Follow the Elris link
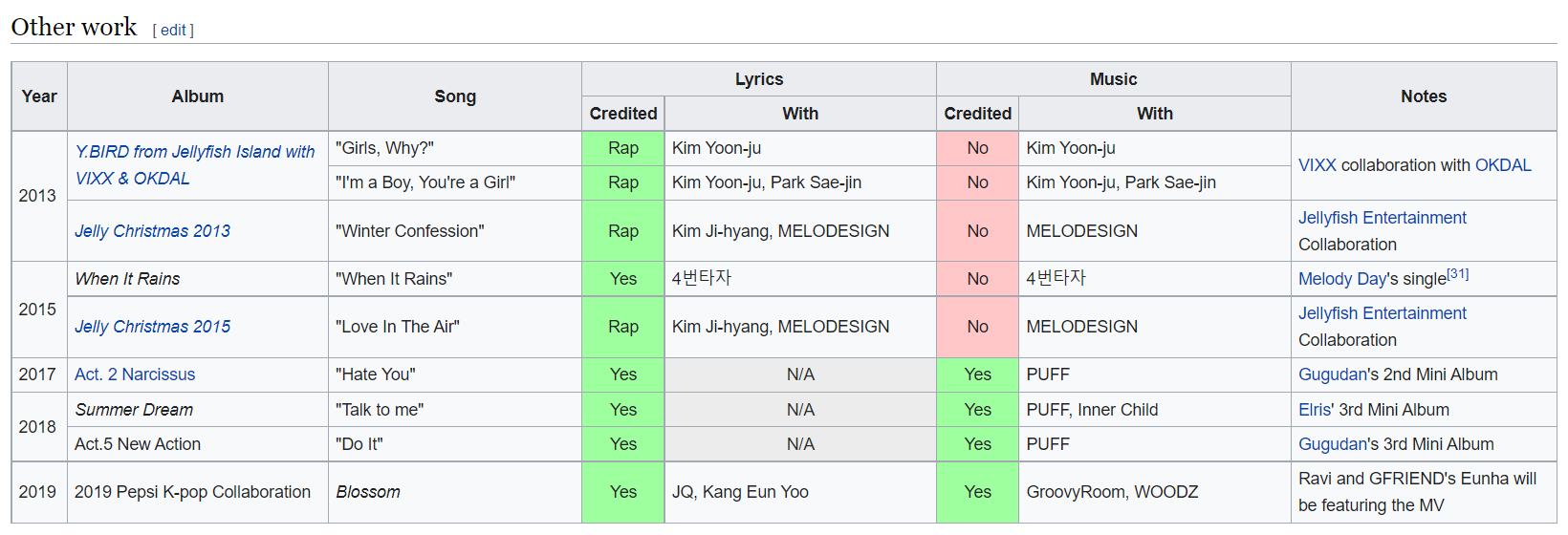Screen dimensions: 1568x535 pyautogui.click(x=1315, y=410)
